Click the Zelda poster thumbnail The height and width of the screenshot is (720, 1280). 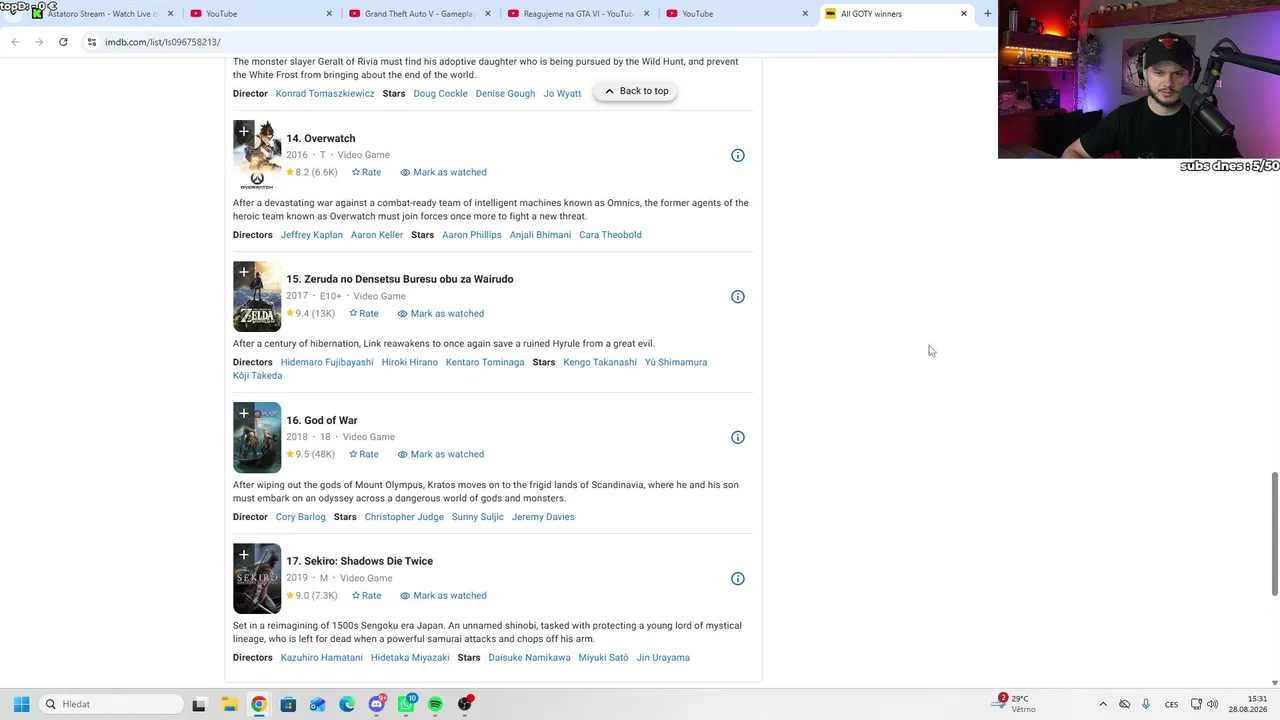(x=257, y=297)
